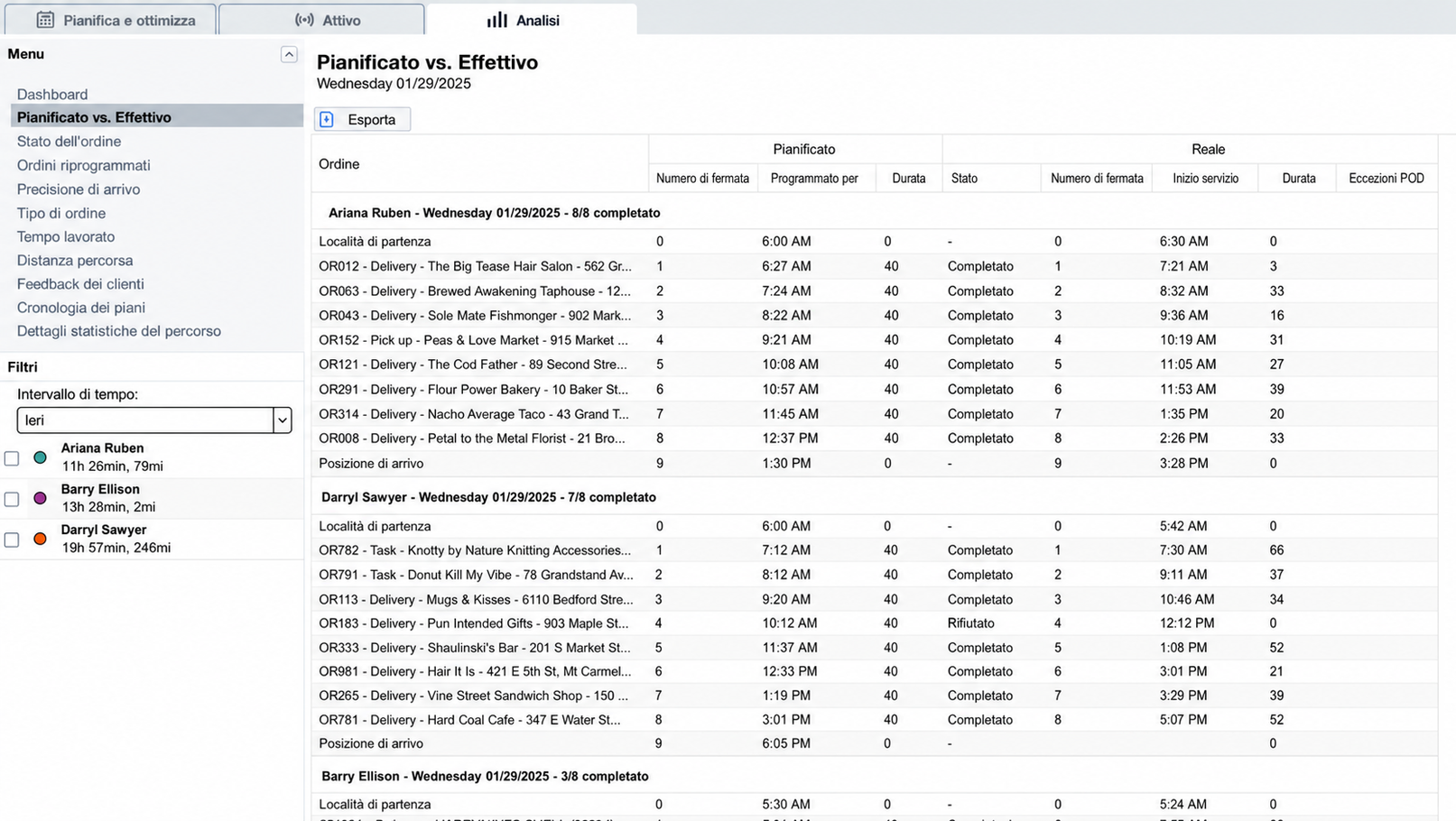The image size is (1456, 821).
Task: Click order OR265 Vine Street Sandwich Shop
Action: [473, 696]
